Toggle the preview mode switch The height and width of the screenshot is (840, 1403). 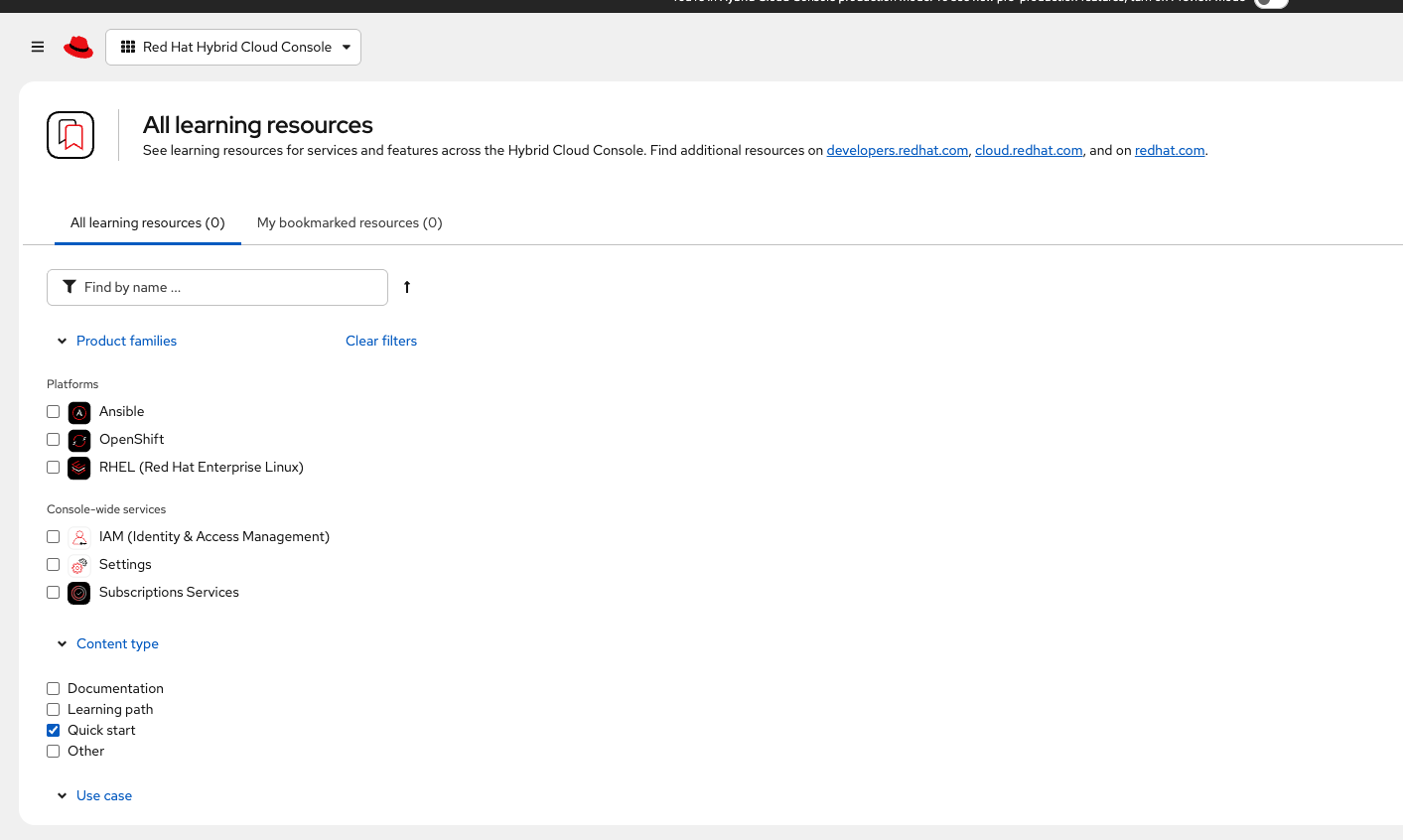pyautogui.click(x=1271, y=3)
